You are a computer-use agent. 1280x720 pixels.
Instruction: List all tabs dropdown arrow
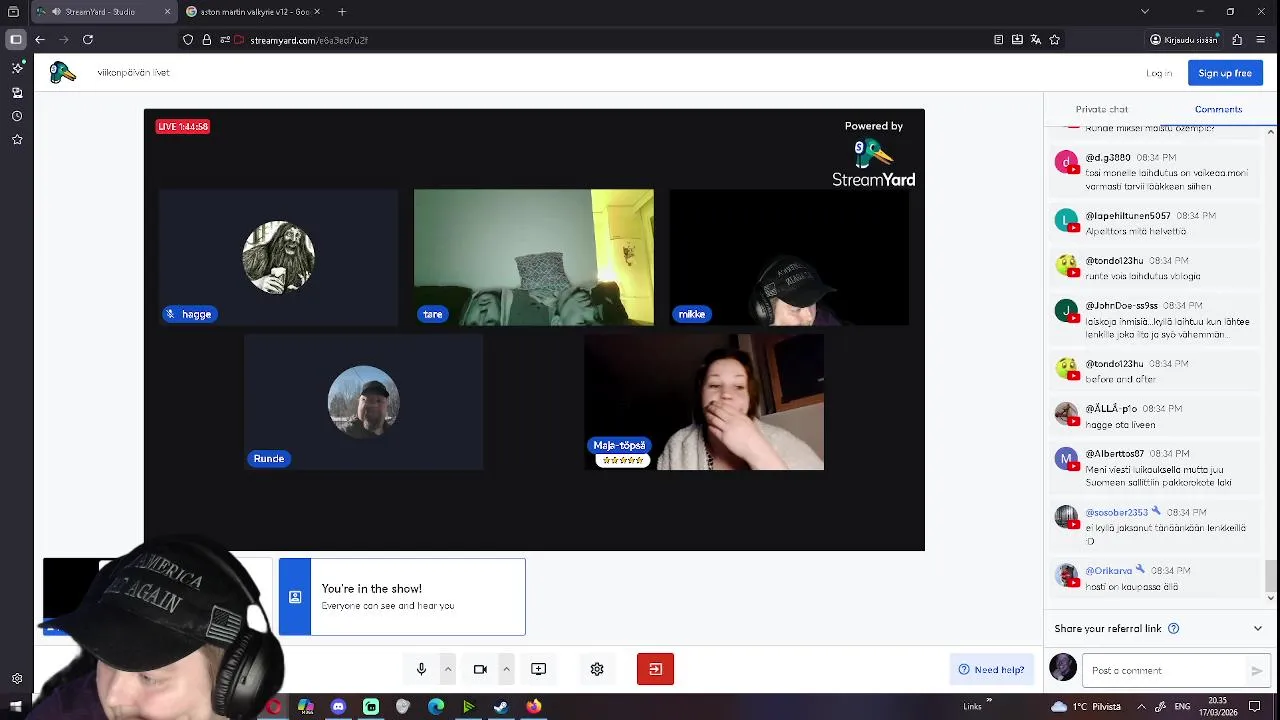tap(1145, 12)
